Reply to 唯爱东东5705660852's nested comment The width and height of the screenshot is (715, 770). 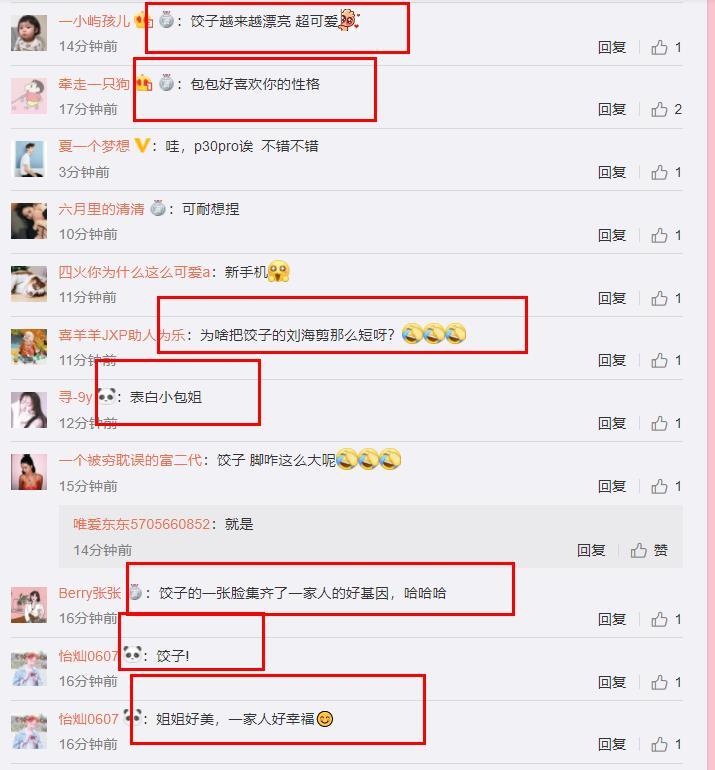pos(591,550)
